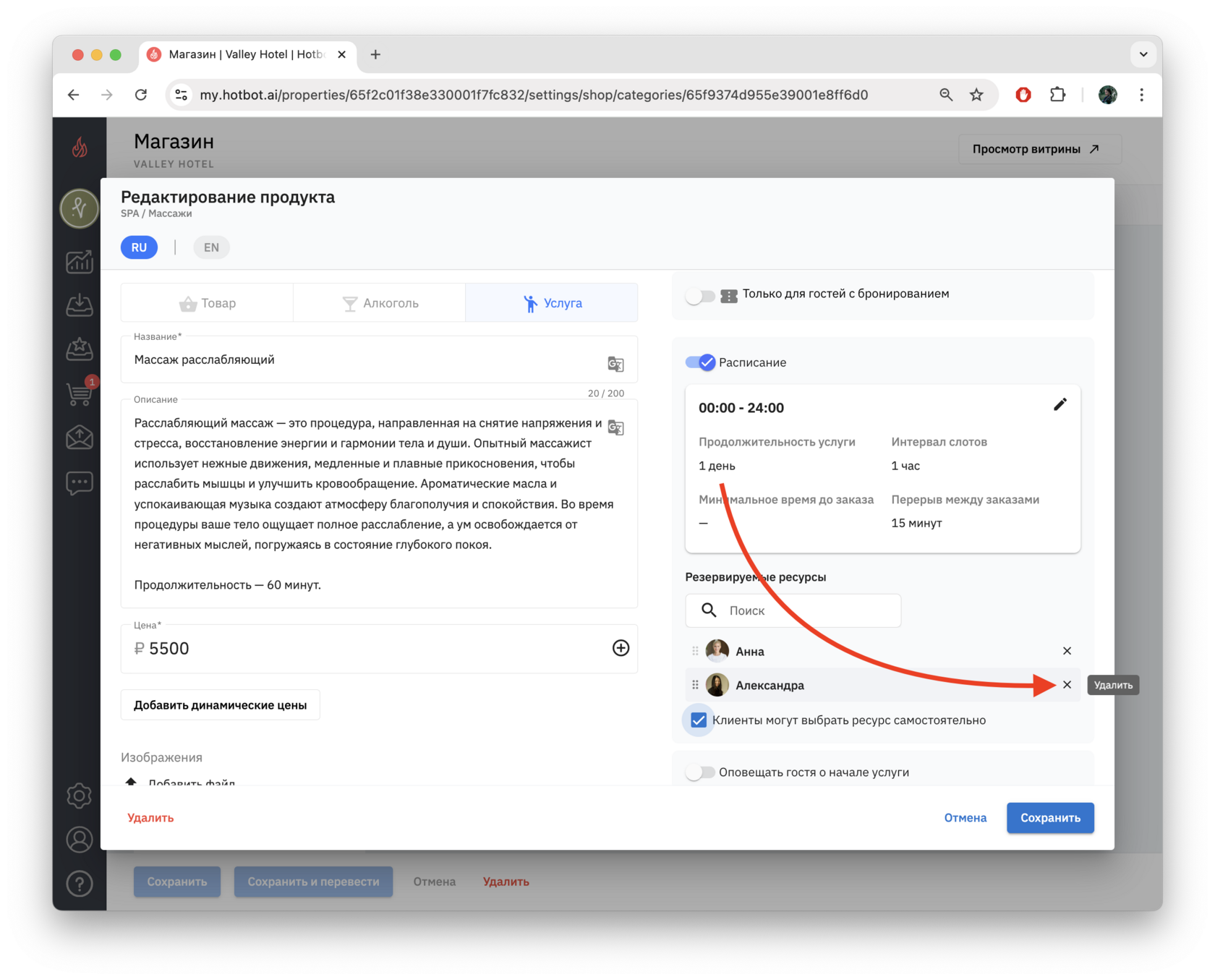Click the '15 минут' break value
The height and width of the screenshot is (980, 1215).
tap(916, 523)
